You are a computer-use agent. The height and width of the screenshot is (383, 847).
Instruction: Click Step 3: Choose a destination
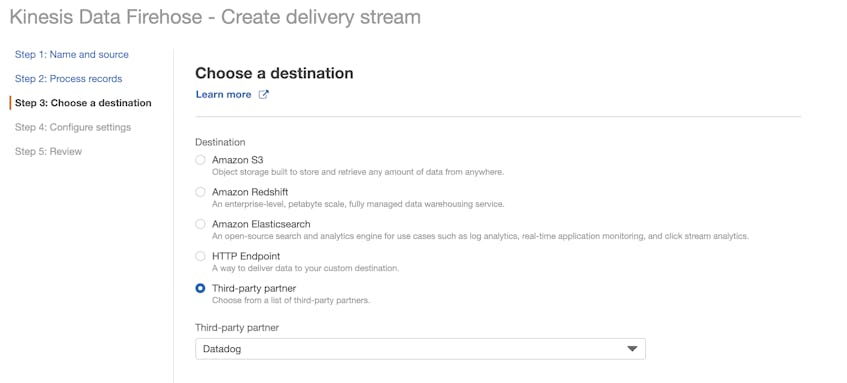point(83,103)
